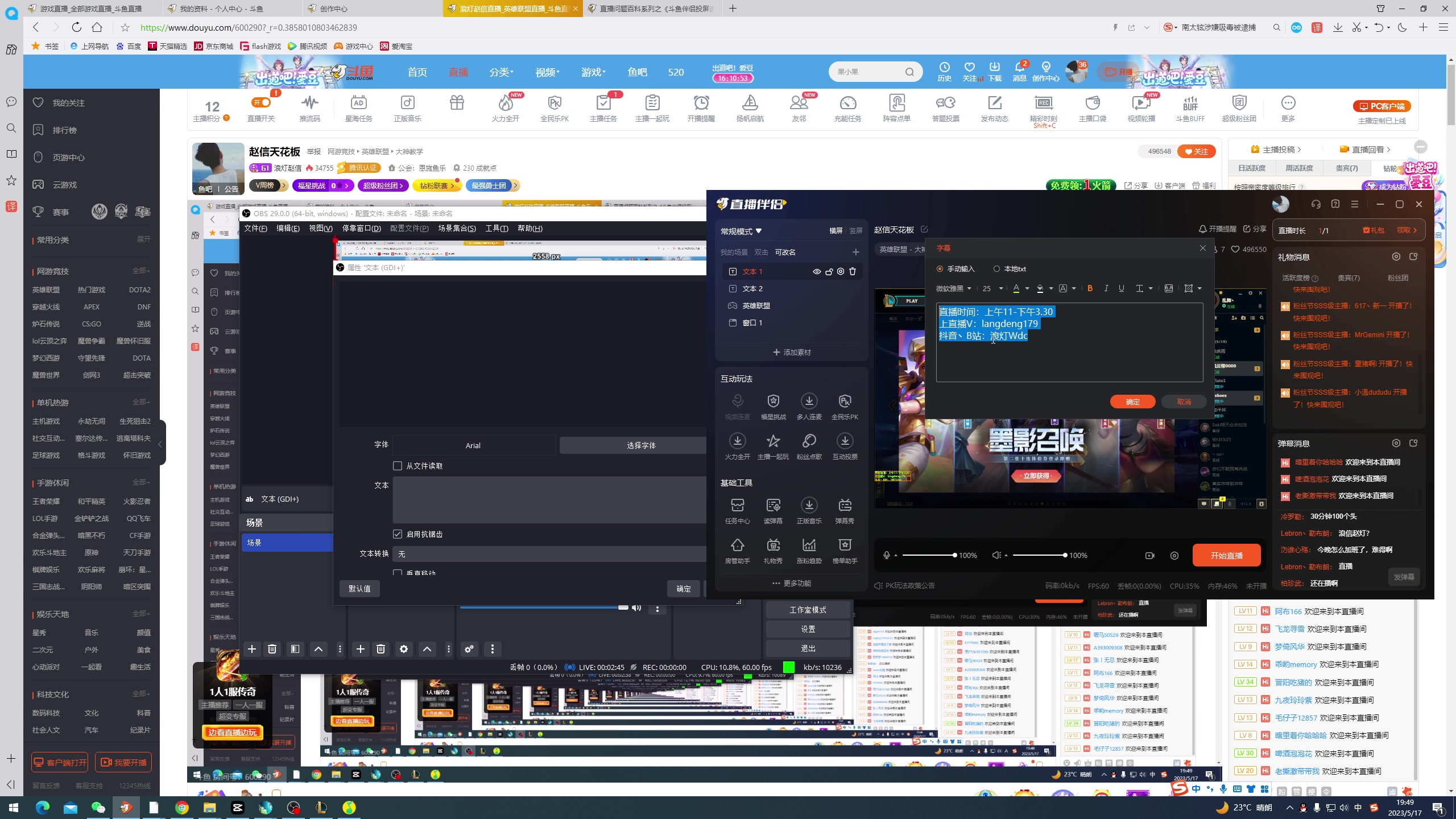
Task: Switch to the 鱼吧 tab on Douyu navbar
Action: point(636,72)
